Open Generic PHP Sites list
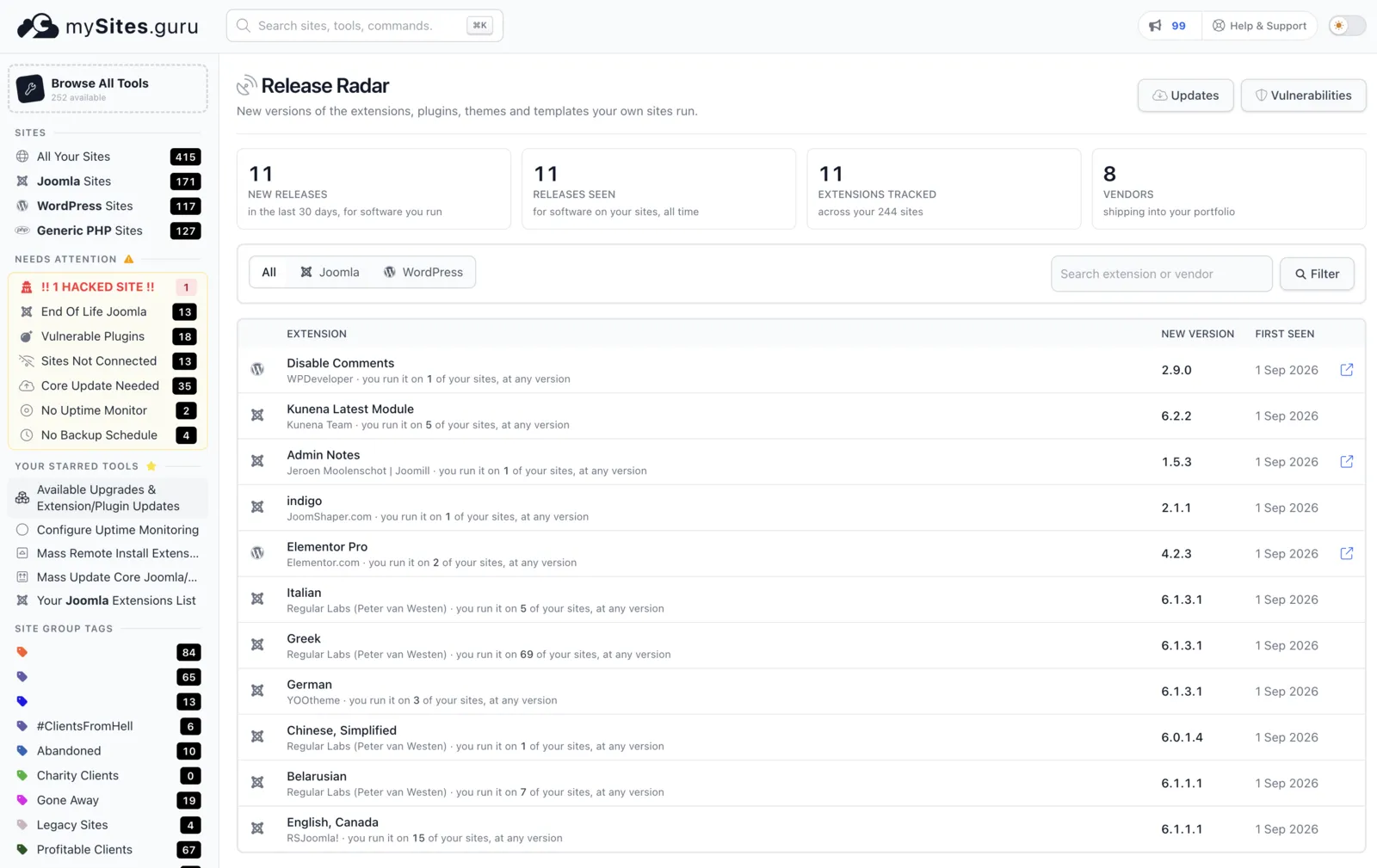Screen dimensions: 1377x868 tap(108, 231)
